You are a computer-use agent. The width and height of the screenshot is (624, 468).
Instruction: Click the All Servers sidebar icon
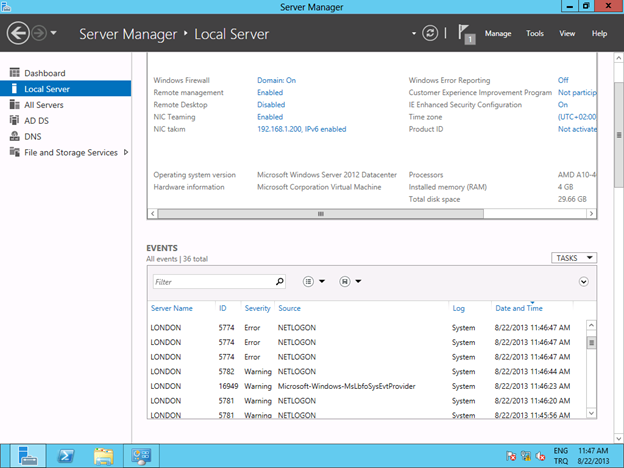(14, 104)
